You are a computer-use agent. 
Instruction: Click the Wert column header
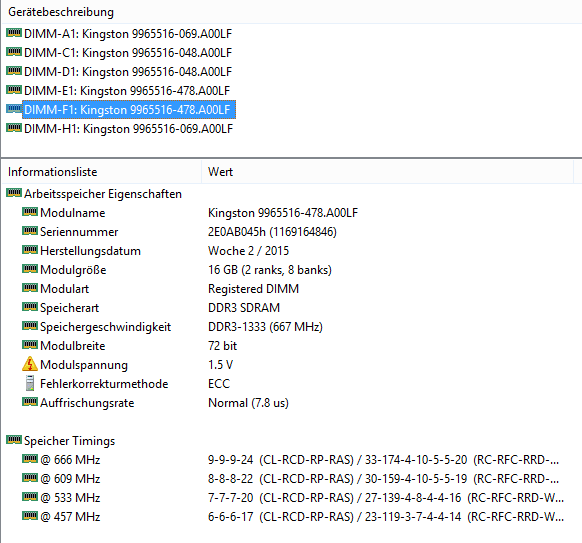point(220,172)
